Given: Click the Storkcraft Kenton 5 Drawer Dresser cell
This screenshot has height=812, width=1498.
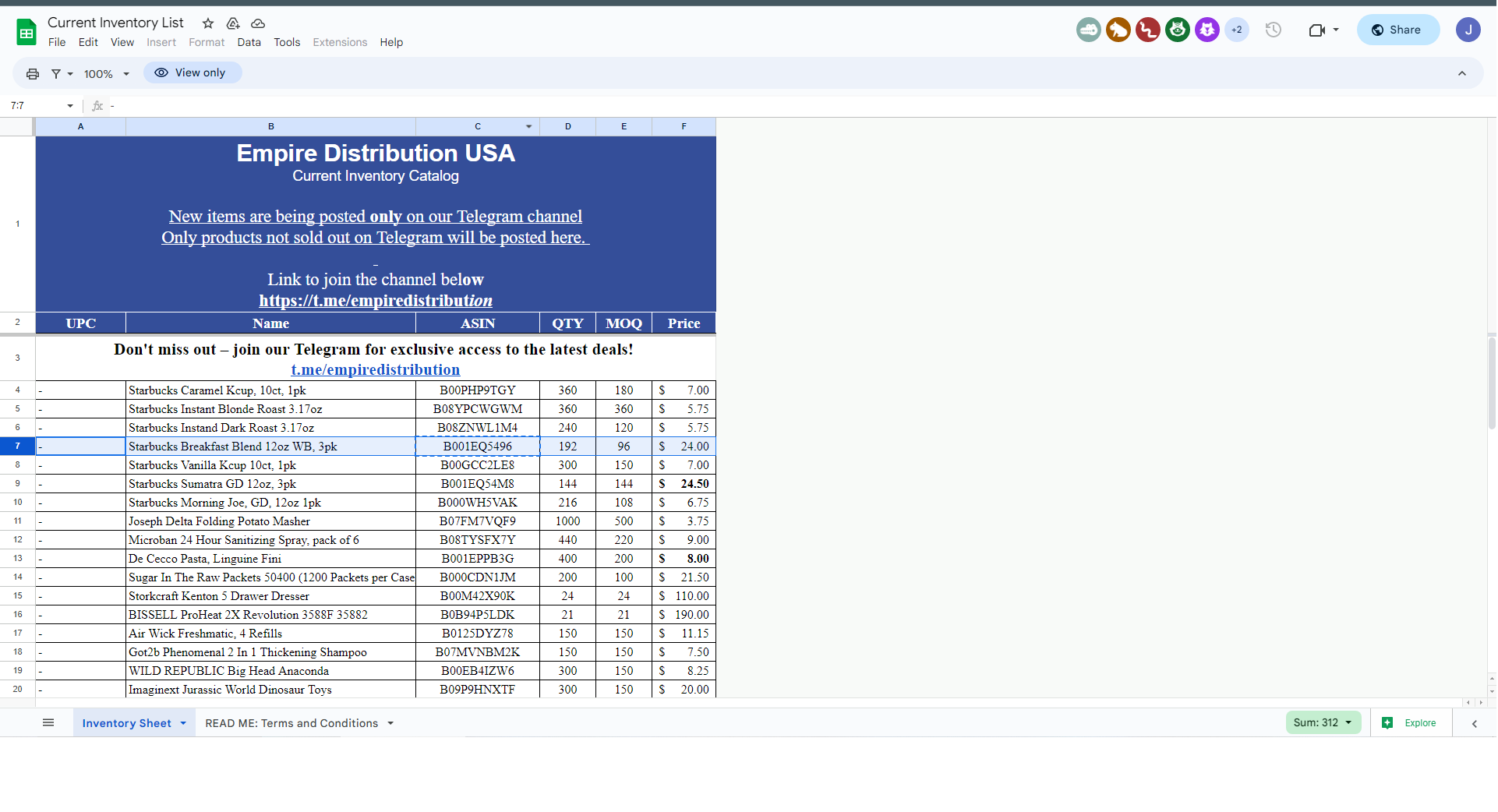Looking at the screenshot, I should [270, 596].
